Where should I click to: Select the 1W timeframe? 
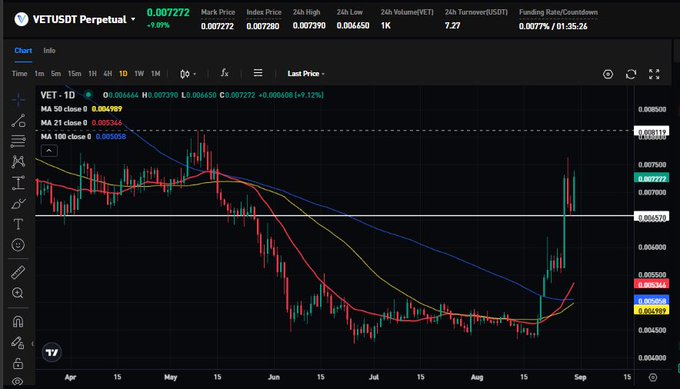(x=139, y=74)
